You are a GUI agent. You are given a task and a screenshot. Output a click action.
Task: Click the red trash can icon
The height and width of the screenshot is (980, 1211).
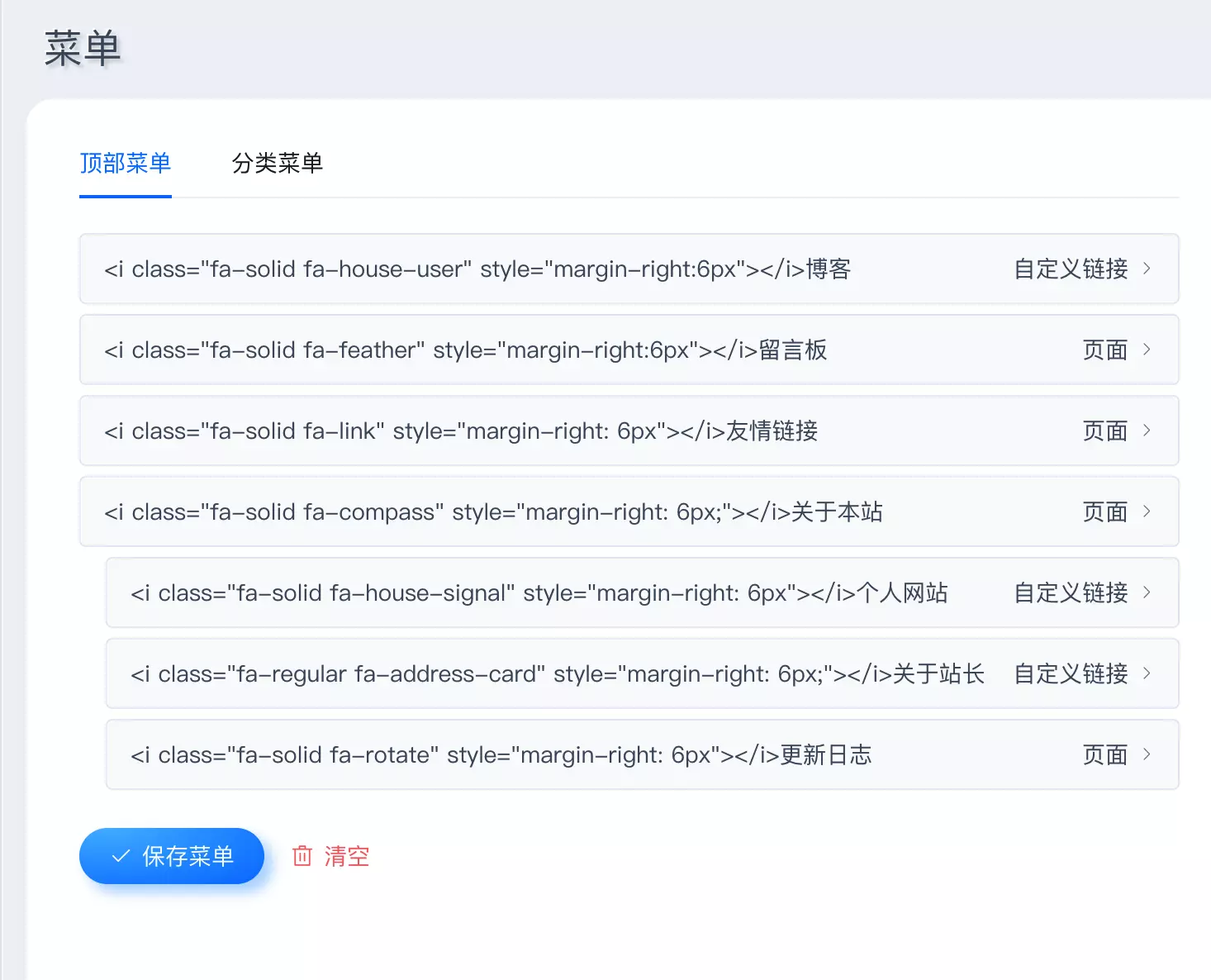[x=302, y=856]
